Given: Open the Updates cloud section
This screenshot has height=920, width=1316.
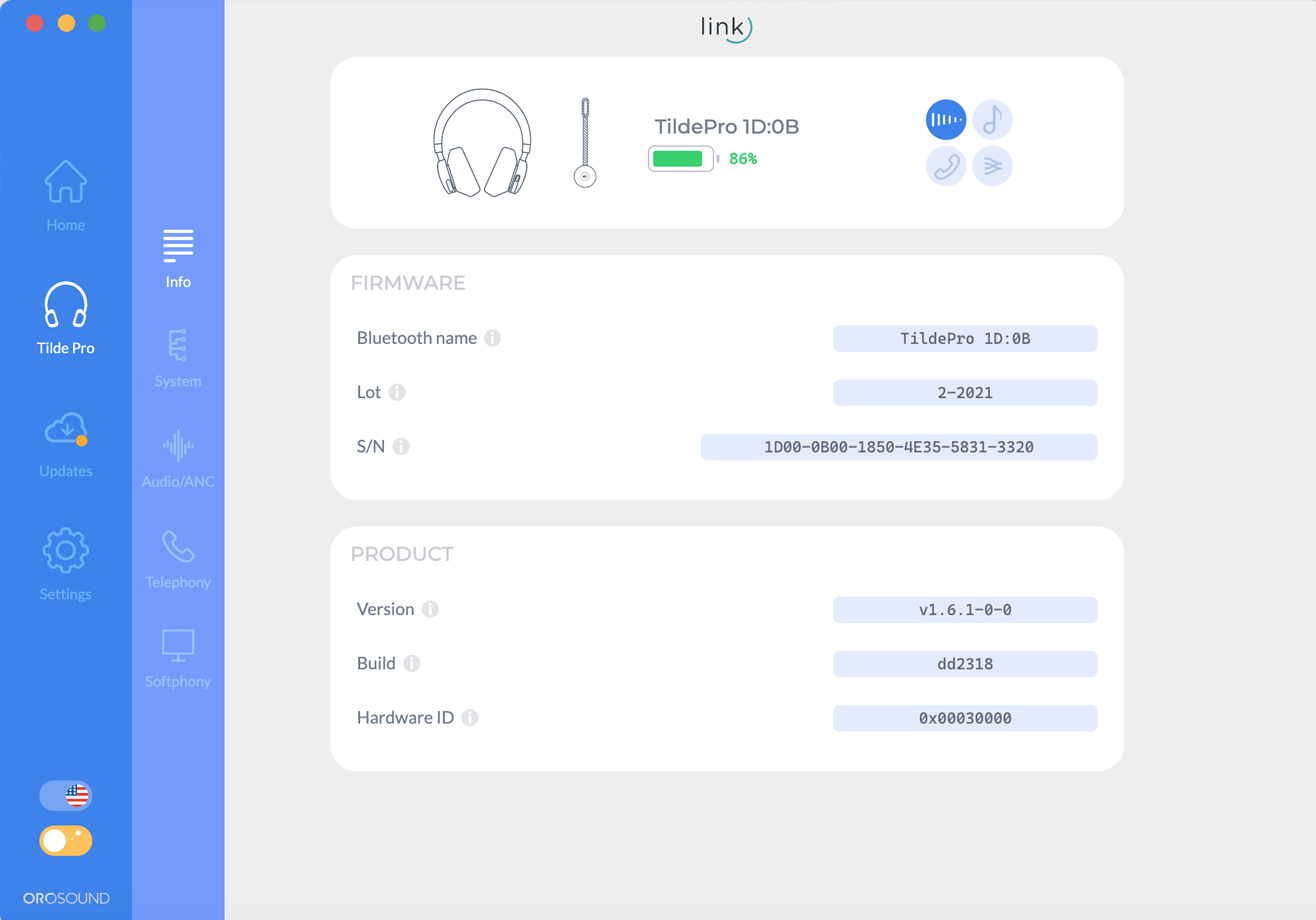Looking at the screenshot, I should (x=66, y=443).
